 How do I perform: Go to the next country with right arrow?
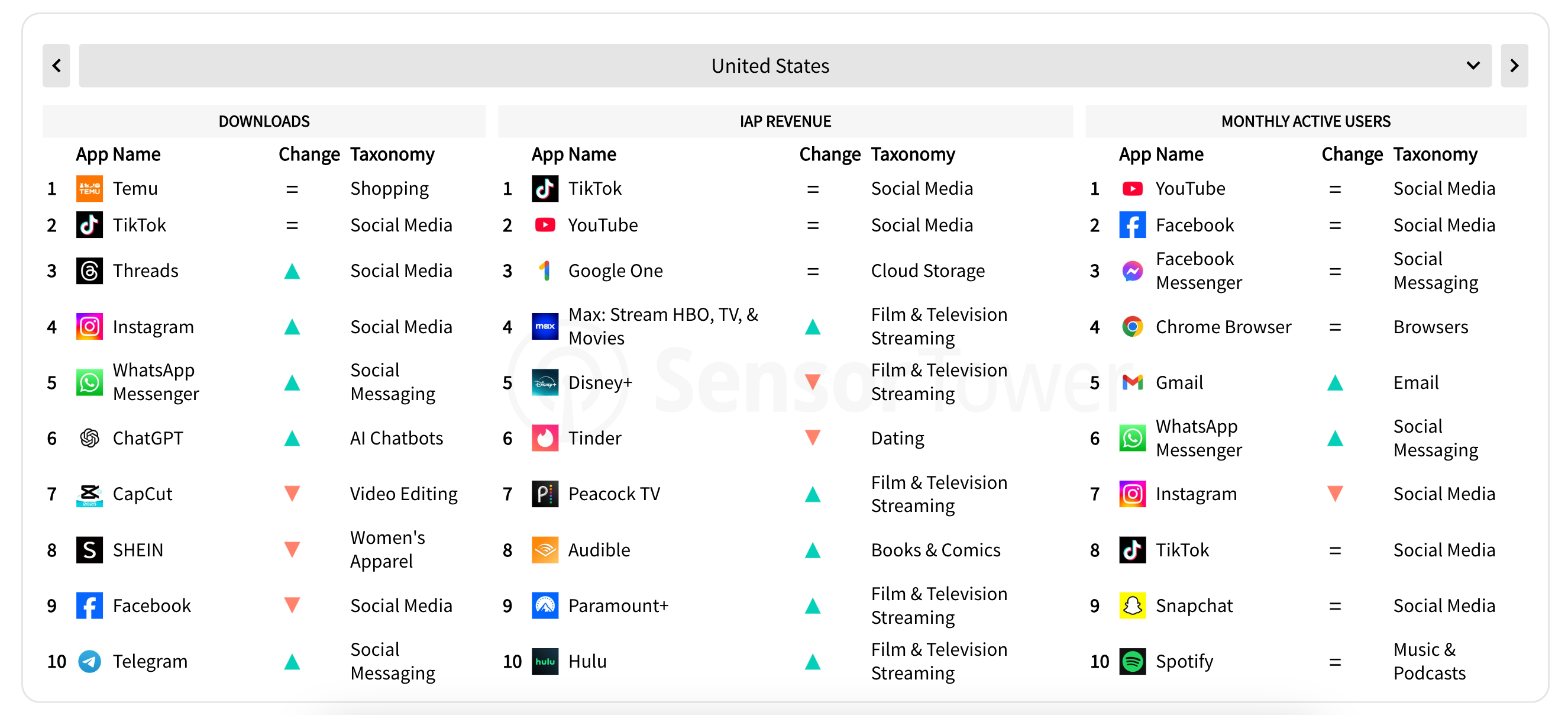pos(1514,66)
